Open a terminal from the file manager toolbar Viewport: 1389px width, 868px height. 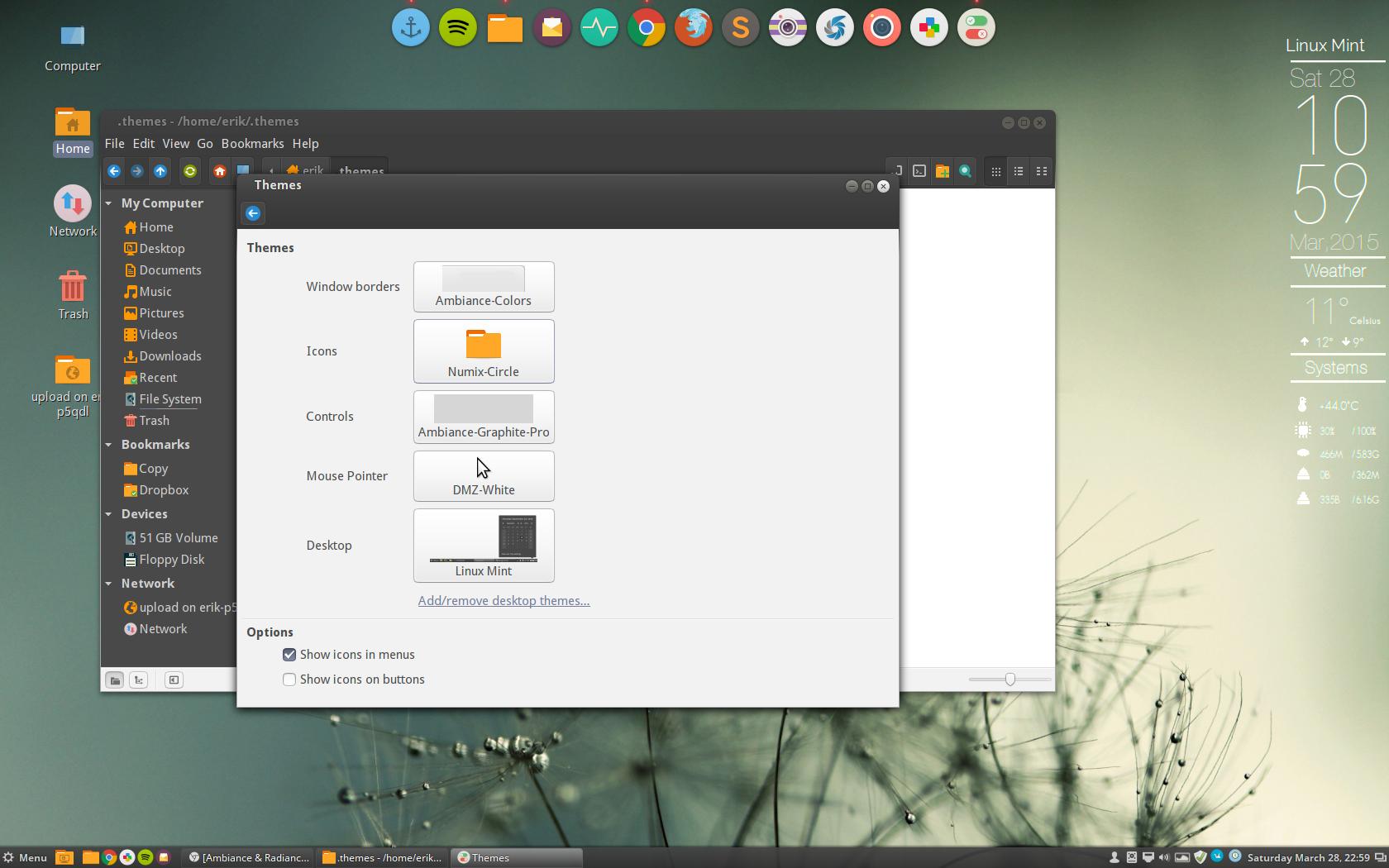click(919, 171)
